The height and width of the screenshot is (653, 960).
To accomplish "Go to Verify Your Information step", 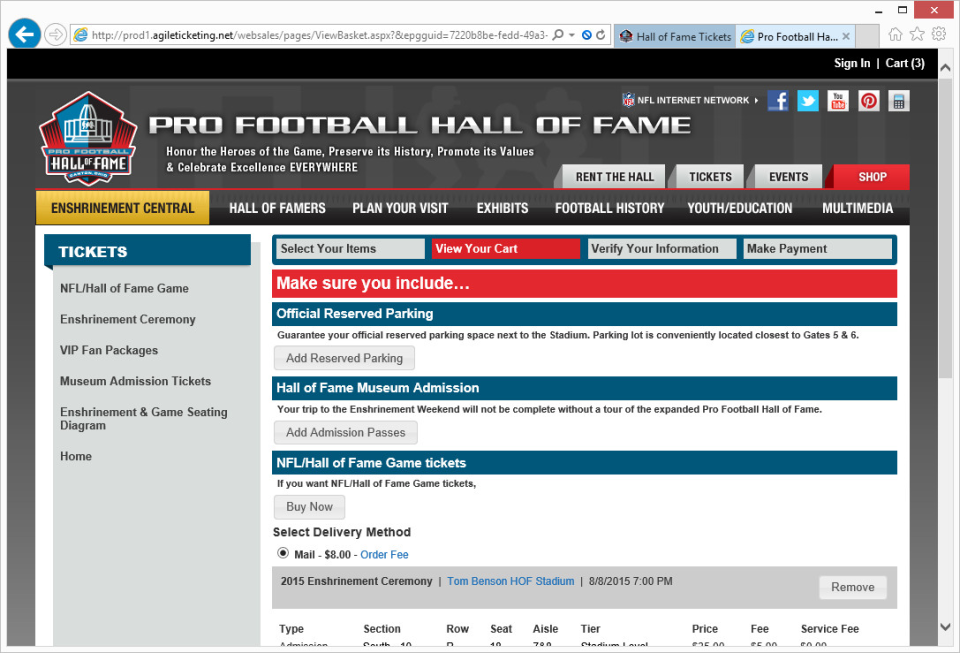I will pos(662,248).
